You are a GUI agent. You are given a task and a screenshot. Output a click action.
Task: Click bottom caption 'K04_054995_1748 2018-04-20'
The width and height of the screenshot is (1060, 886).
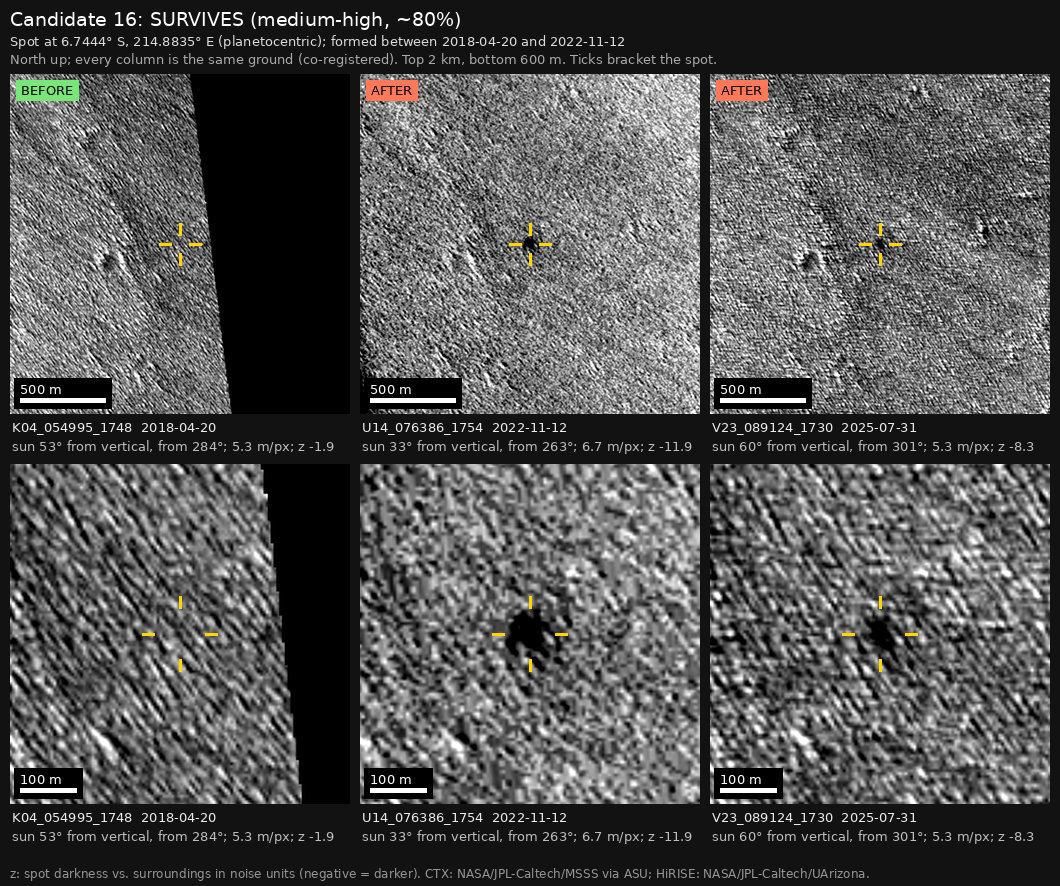pos(114,818)
